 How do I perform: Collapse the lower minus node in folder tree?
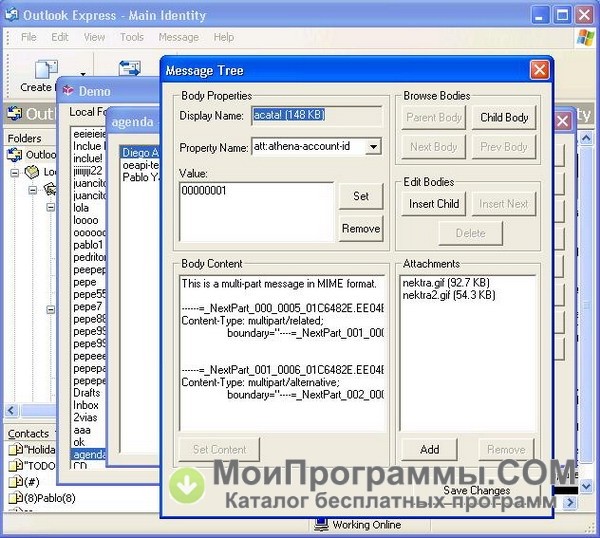pos(51,309)
